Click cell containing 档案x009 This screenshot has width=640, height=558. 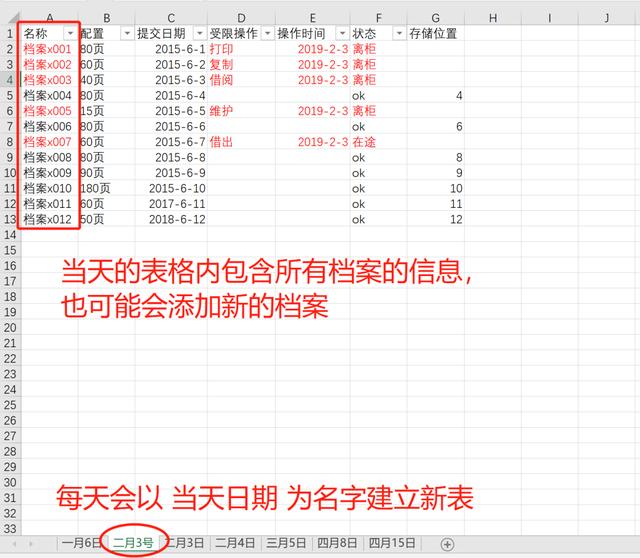click(x=49, y=173)
